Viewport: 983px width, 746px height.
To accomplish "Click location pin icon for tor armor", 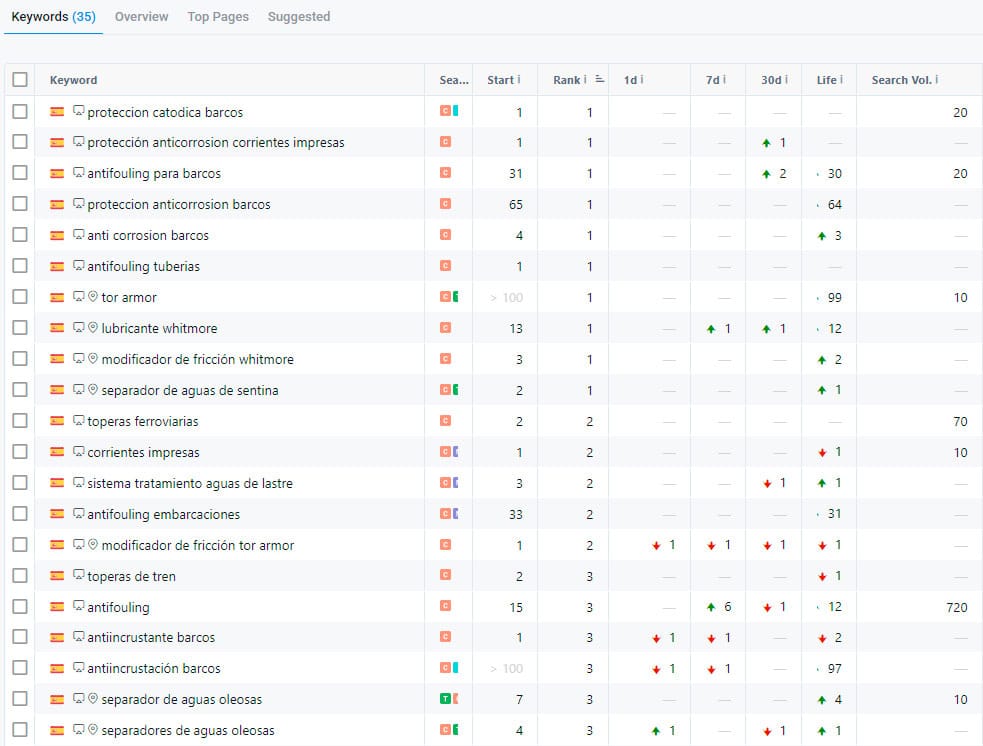I will [x=93, y=296].
